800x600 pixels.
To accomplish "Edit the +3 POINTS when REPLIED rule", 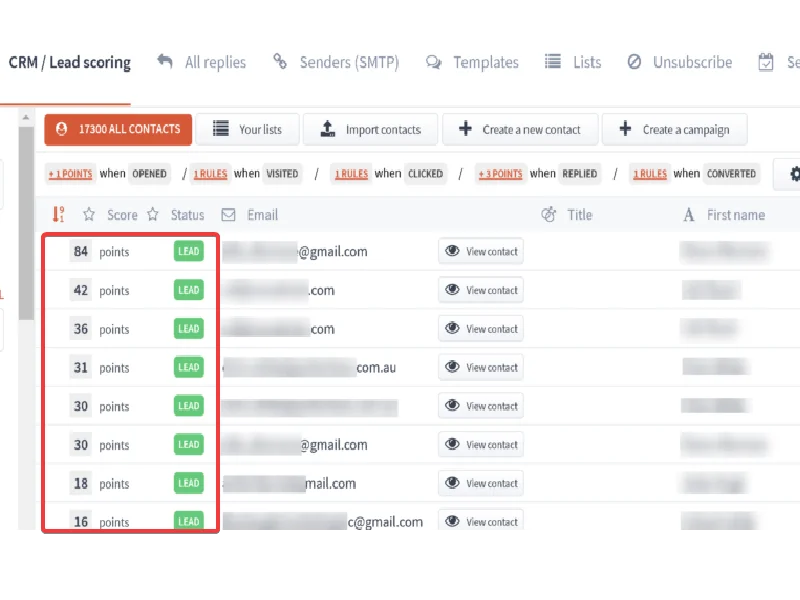I will tap(500, 174).
